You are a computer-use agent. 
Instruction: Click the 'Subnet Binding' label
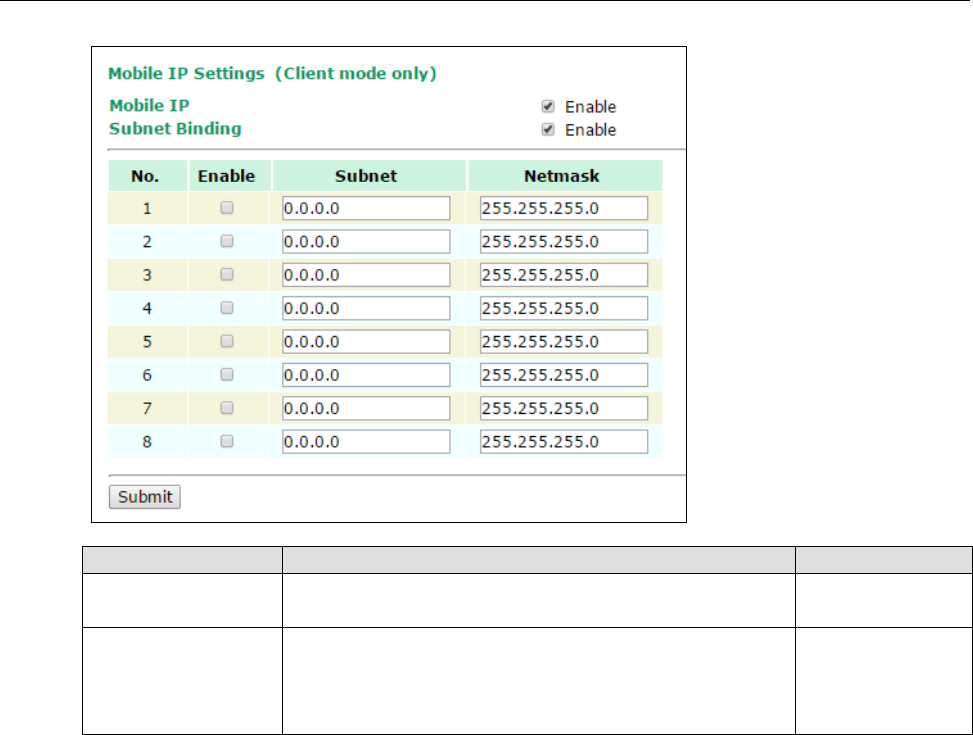[176, 129]
